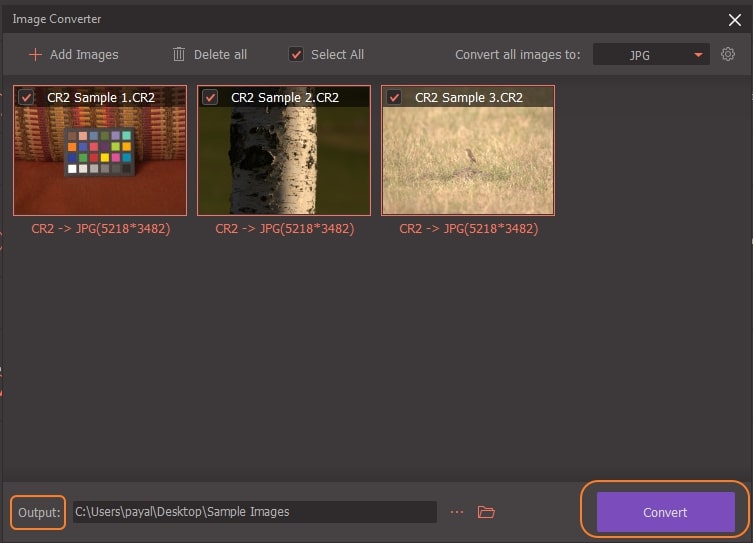753x543 pixels.
Task: Click the Output label
Action: point(39,512)
